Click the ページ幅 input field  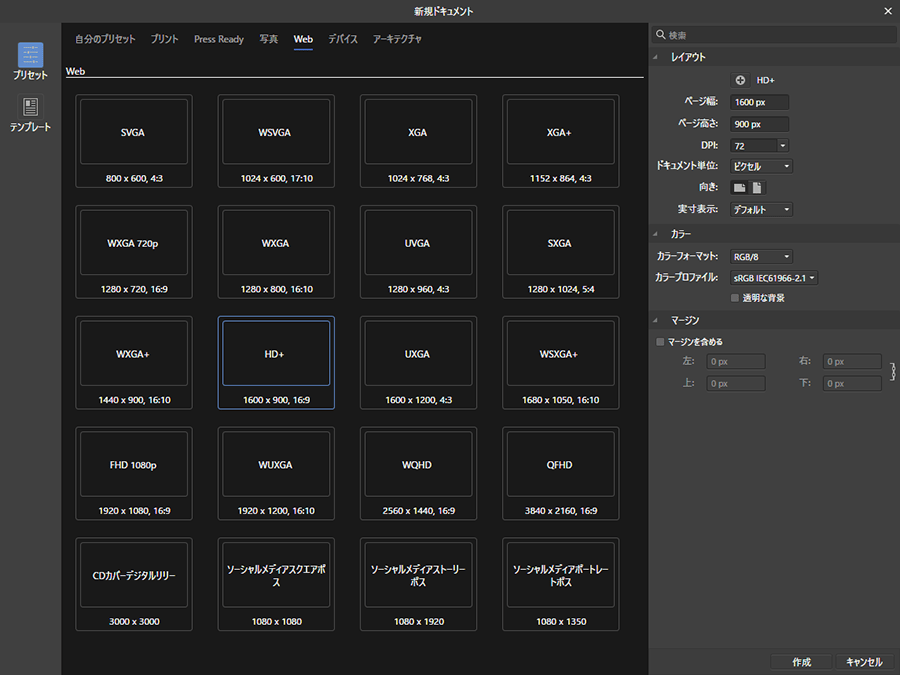[759, 102]
